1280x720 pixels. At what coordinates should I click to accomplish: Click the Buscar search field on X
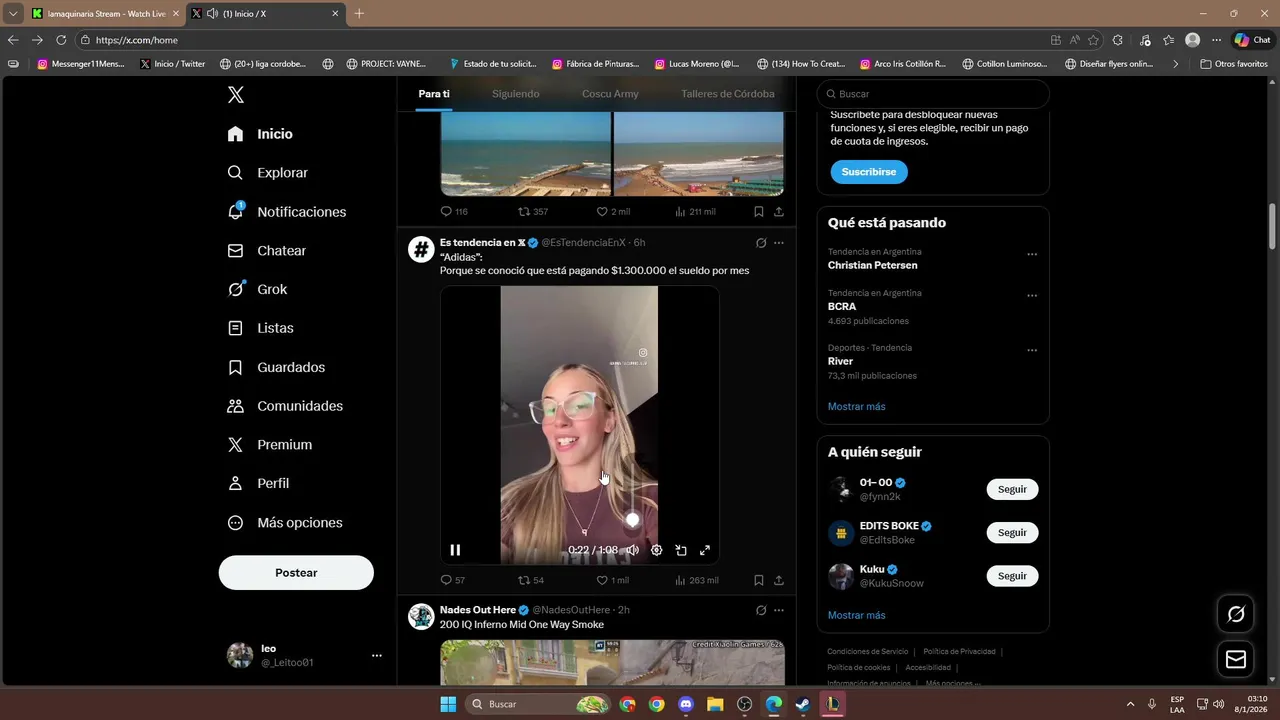click(933, 94)
